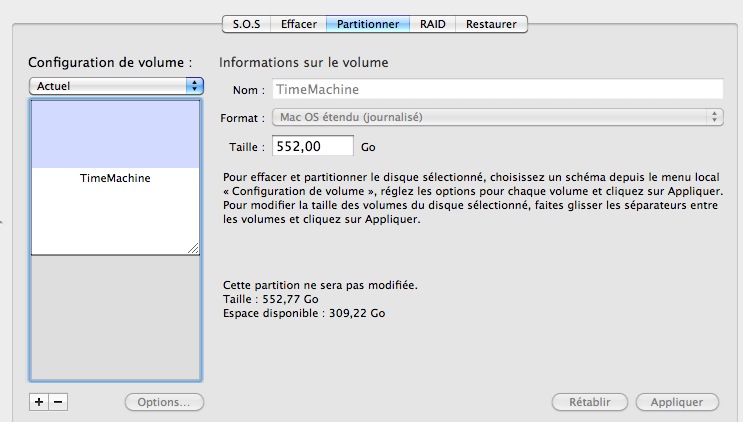
Task: Open the Format Mac OS étendu dropdown
Action: 498,117
